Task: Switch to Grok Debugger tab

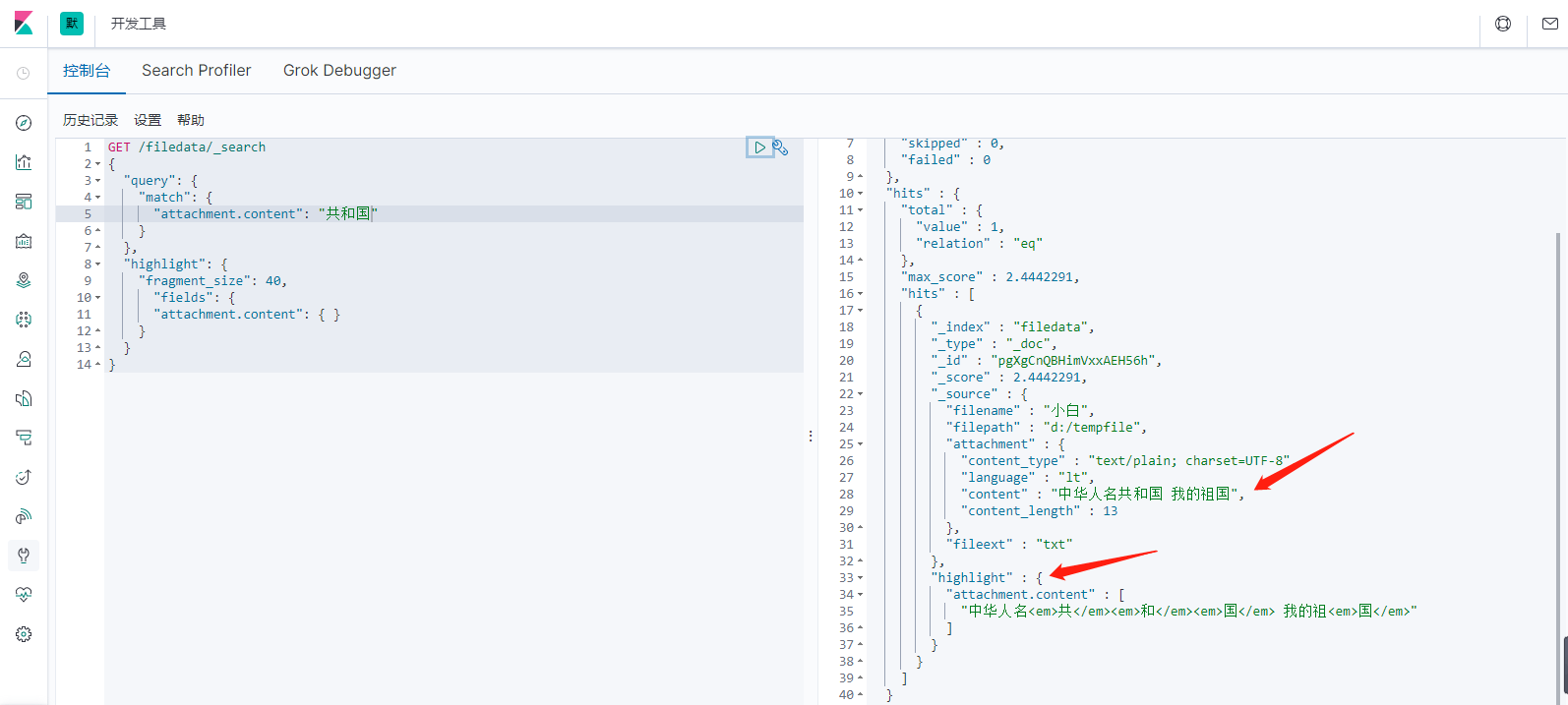Action: pos(339,71)
